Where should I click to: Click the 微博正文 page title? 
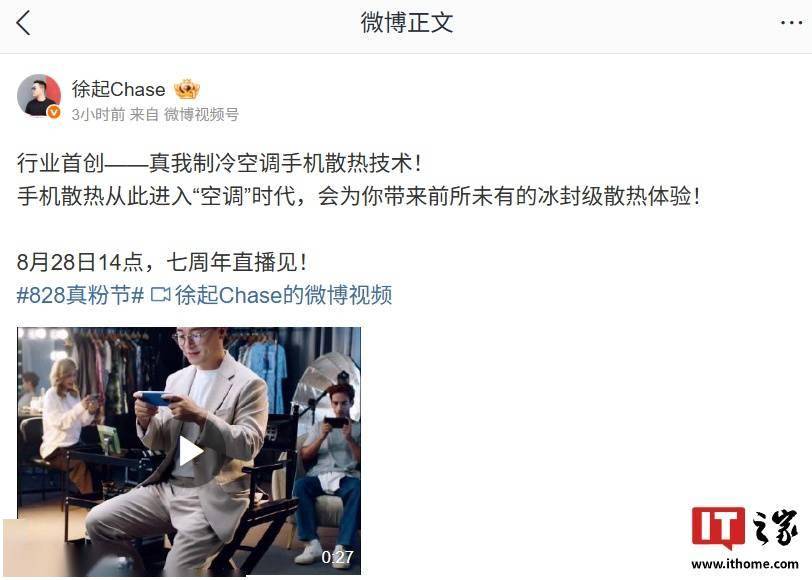407,23
